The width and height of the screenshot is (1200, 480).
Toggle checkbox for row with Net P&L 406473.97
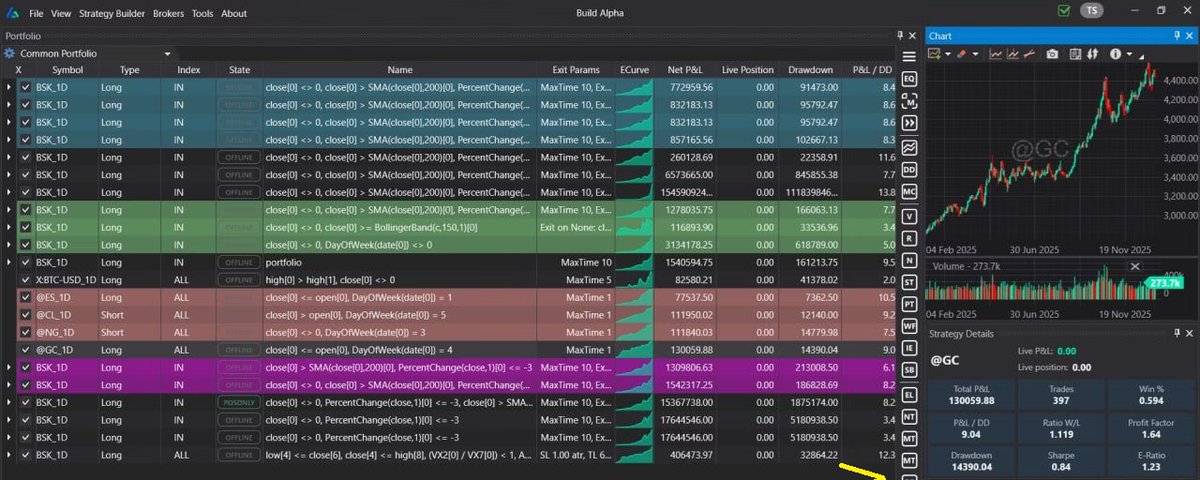click(26, 455)
